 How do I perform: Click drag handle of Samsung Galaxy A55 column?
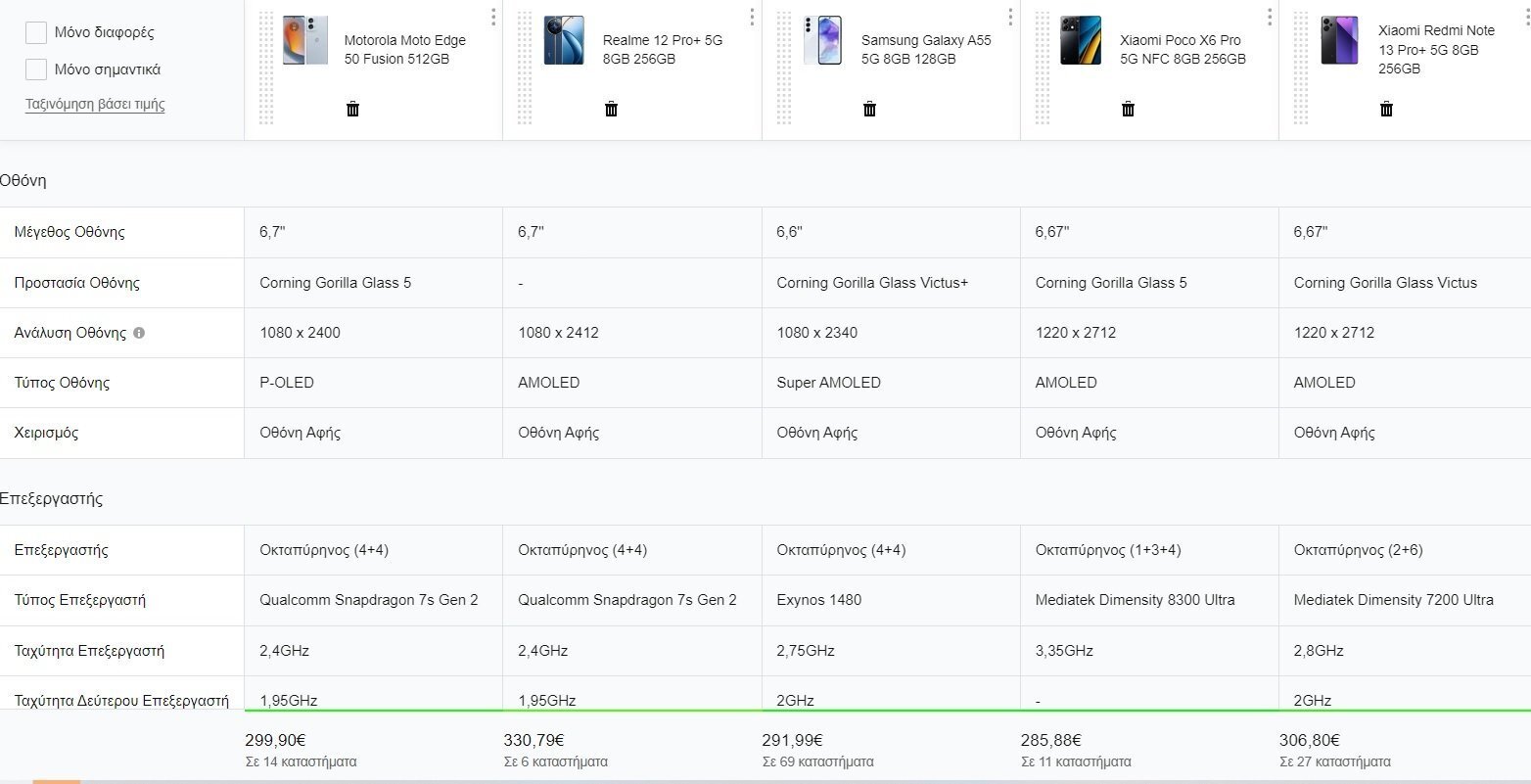click(783, 69)
